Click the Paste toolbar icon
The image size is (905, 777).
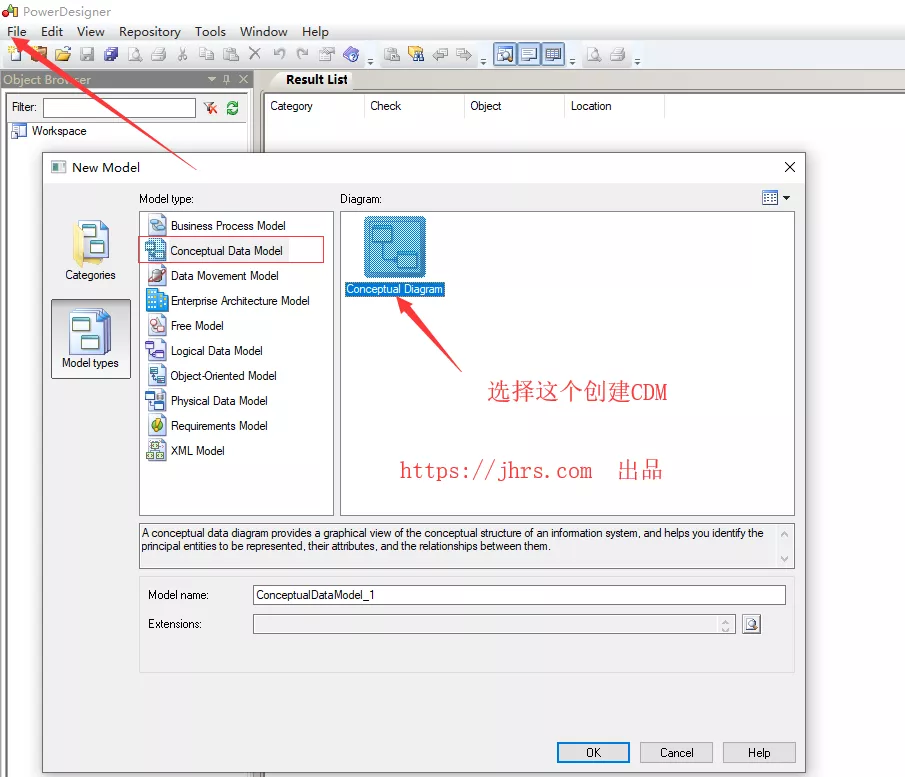coord(231,55)
